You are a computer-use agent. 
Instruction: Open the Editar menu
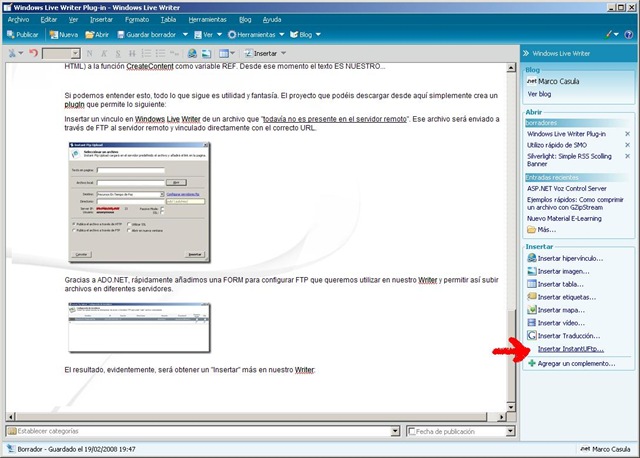pos(49,20)
